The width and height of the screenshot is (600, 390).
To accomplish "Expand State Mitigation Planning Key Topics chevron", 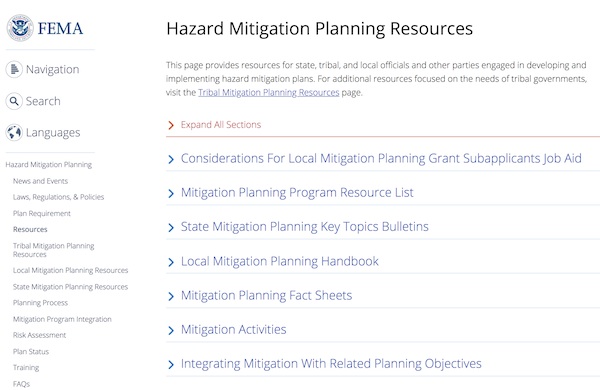I will [171, 227].
